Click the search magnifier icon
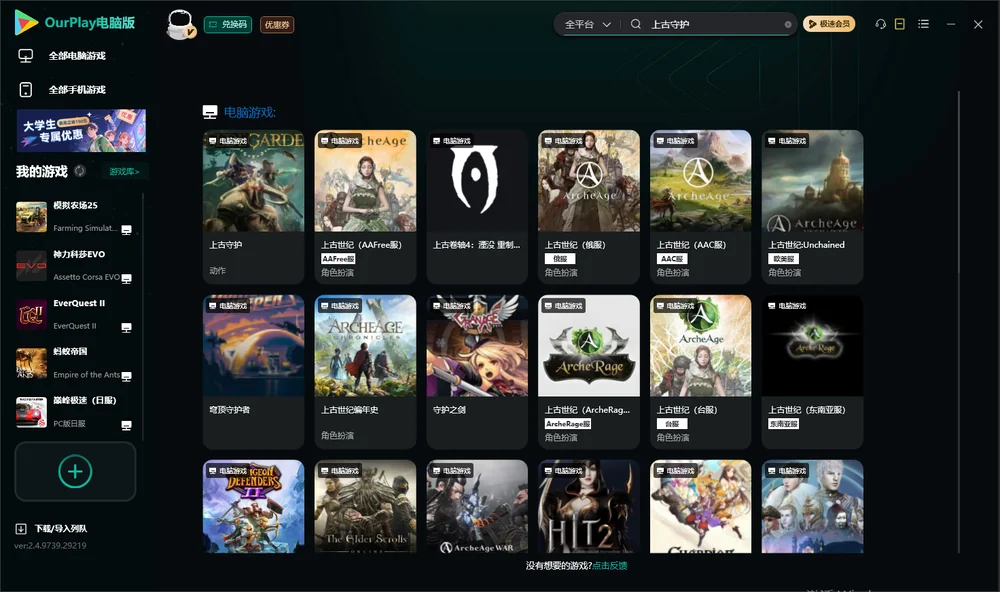Viewport: 1000px width, 592px height. point(635,24)
